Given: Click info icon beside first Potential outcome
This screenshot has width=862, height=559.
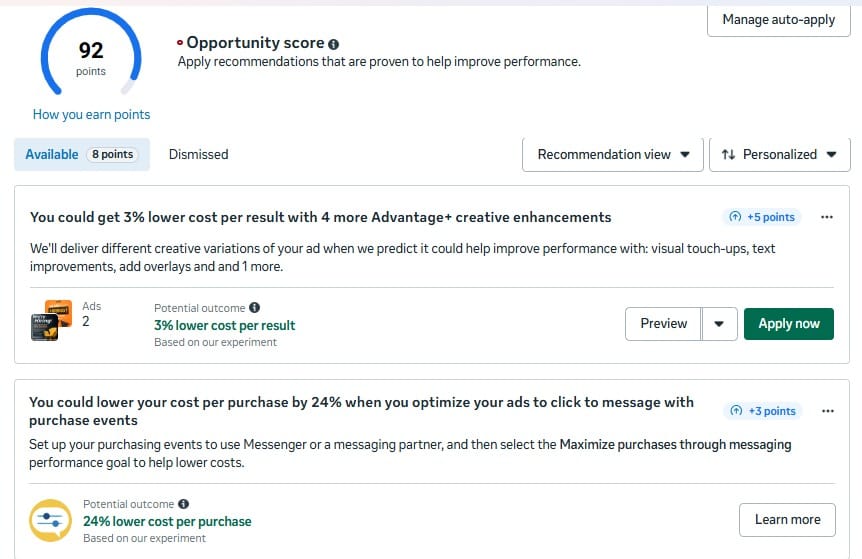Looking at the screenshot, I should pyautogui.click(x=255, y=308).
